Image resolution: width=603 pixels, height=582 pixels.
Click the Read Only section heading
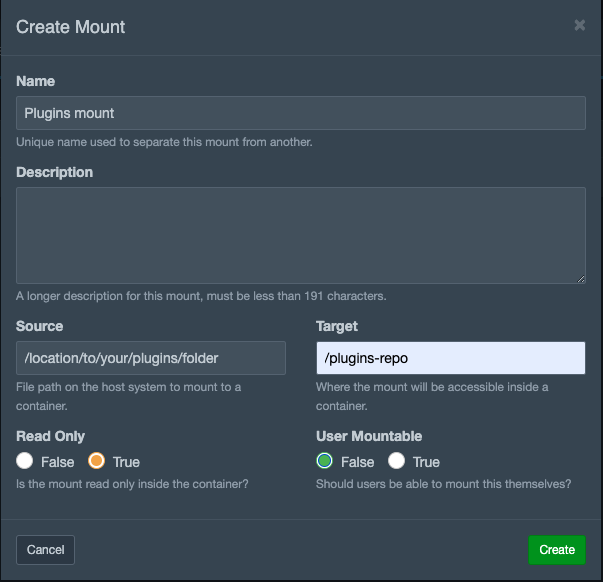(x=50, y=436)
